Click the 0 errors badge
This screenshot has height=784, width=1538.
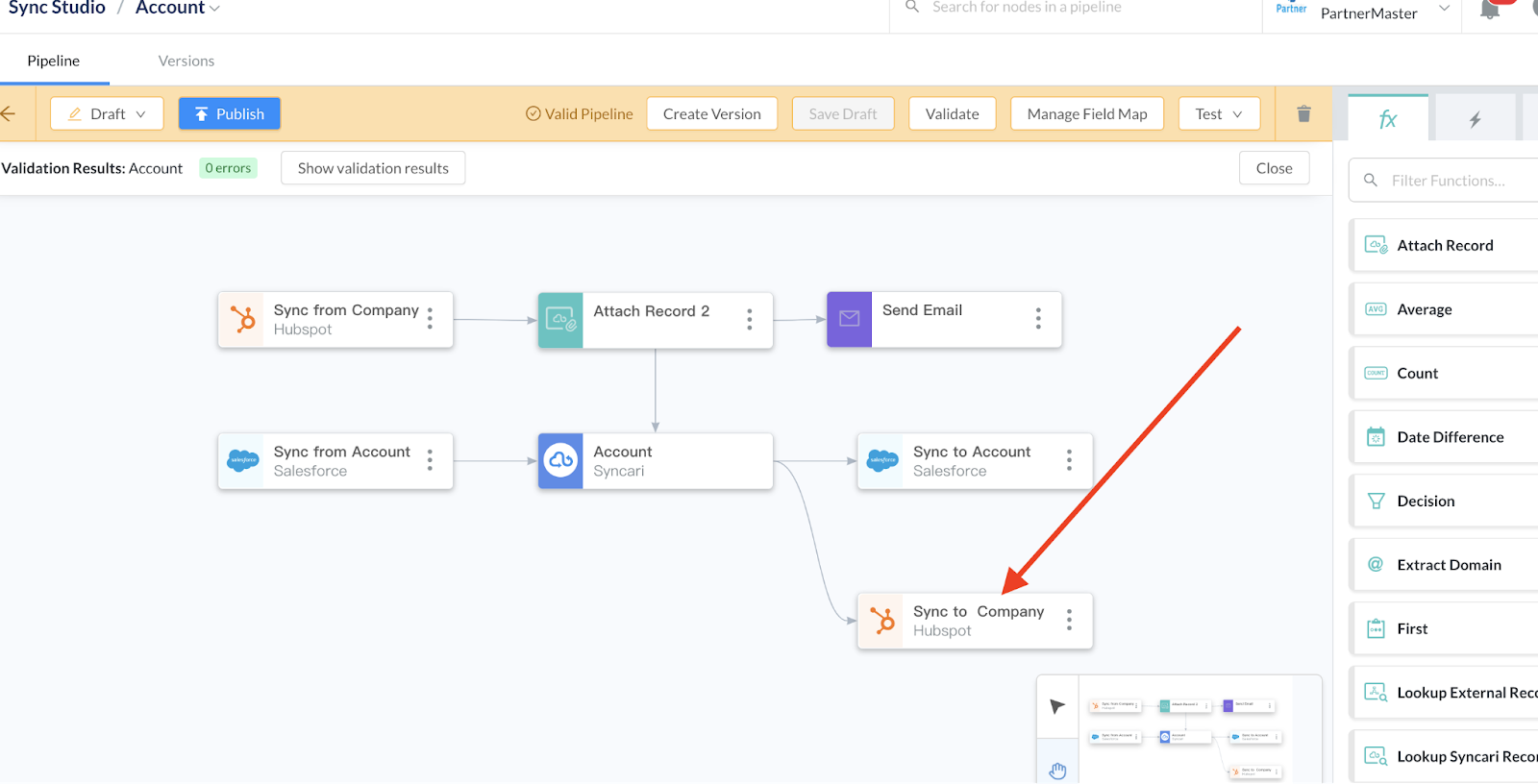point(228,168)
